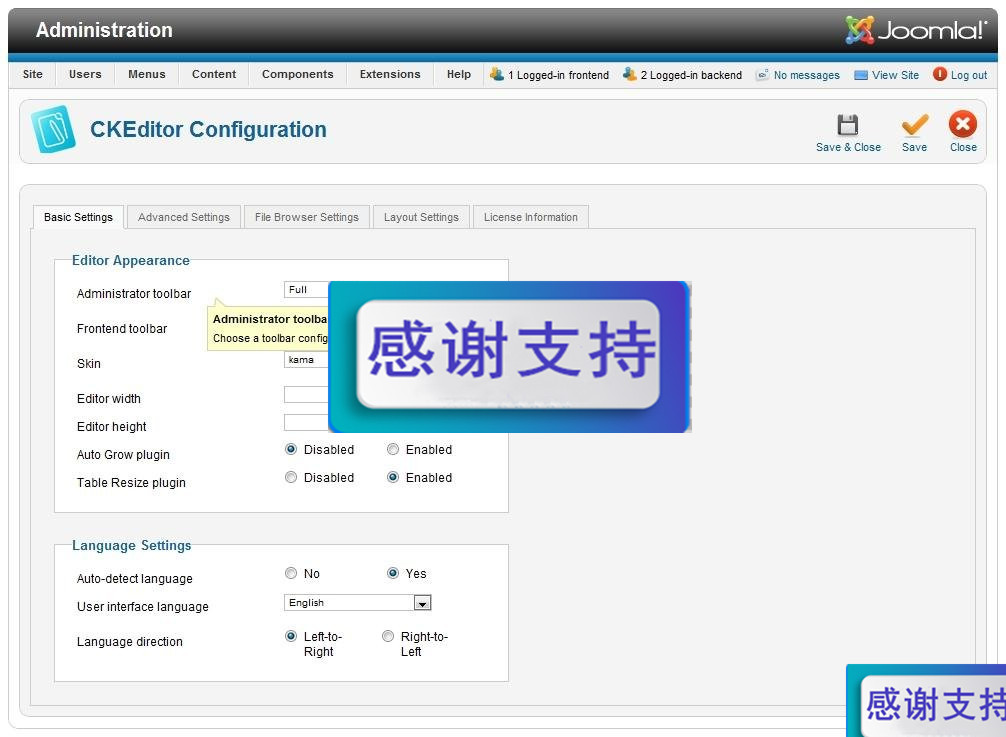Open the Help menu
This screenshot has height=737, width=1006.
pyautogui.click(x=459, y=74)
